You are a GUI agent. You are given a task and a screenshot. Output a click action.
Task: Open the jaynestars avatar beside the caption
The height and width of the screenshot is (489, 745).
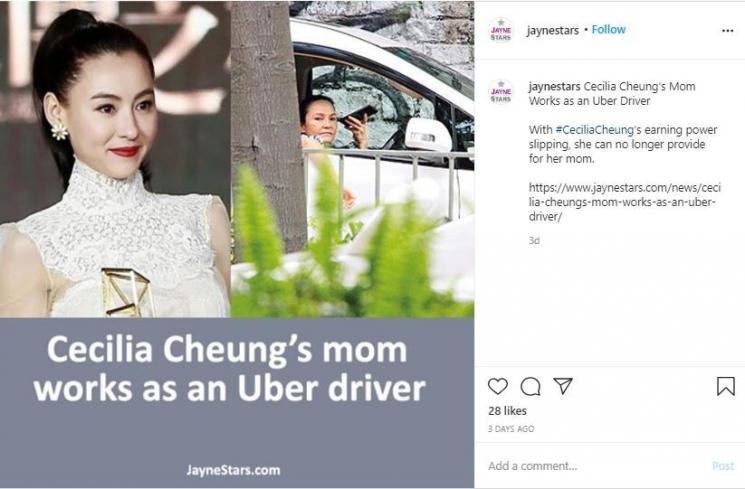(501, 92)
